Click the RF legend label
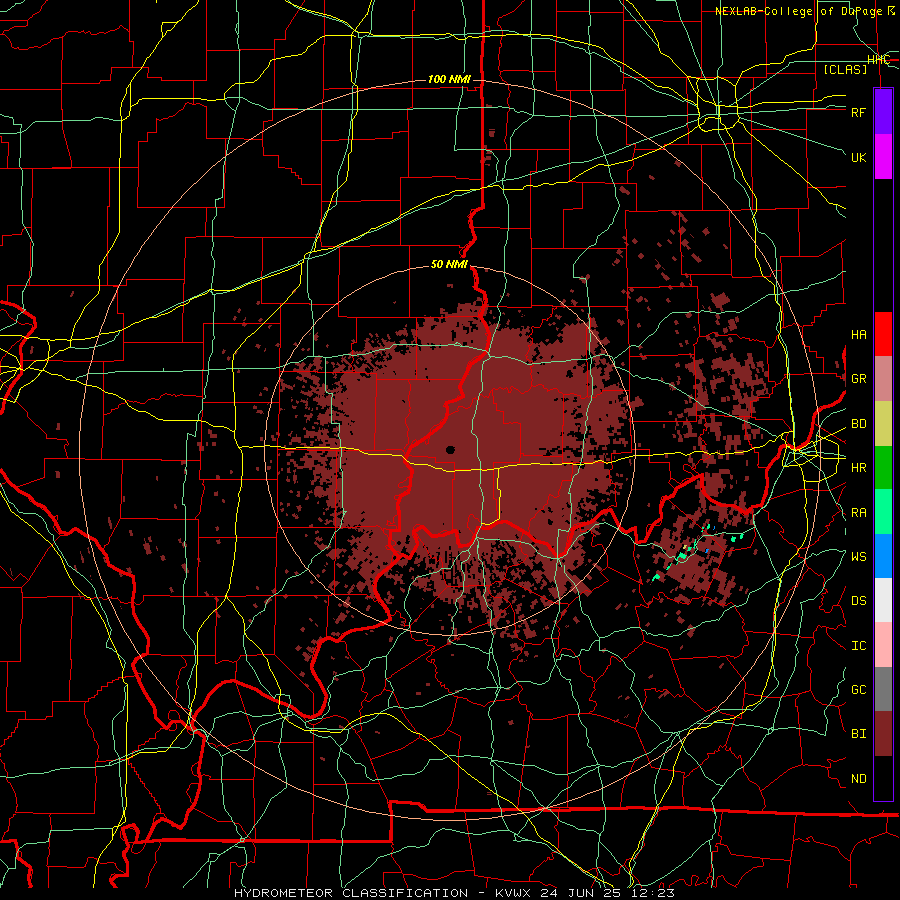Viewport: 900px width, 900px height. [858, 112]
